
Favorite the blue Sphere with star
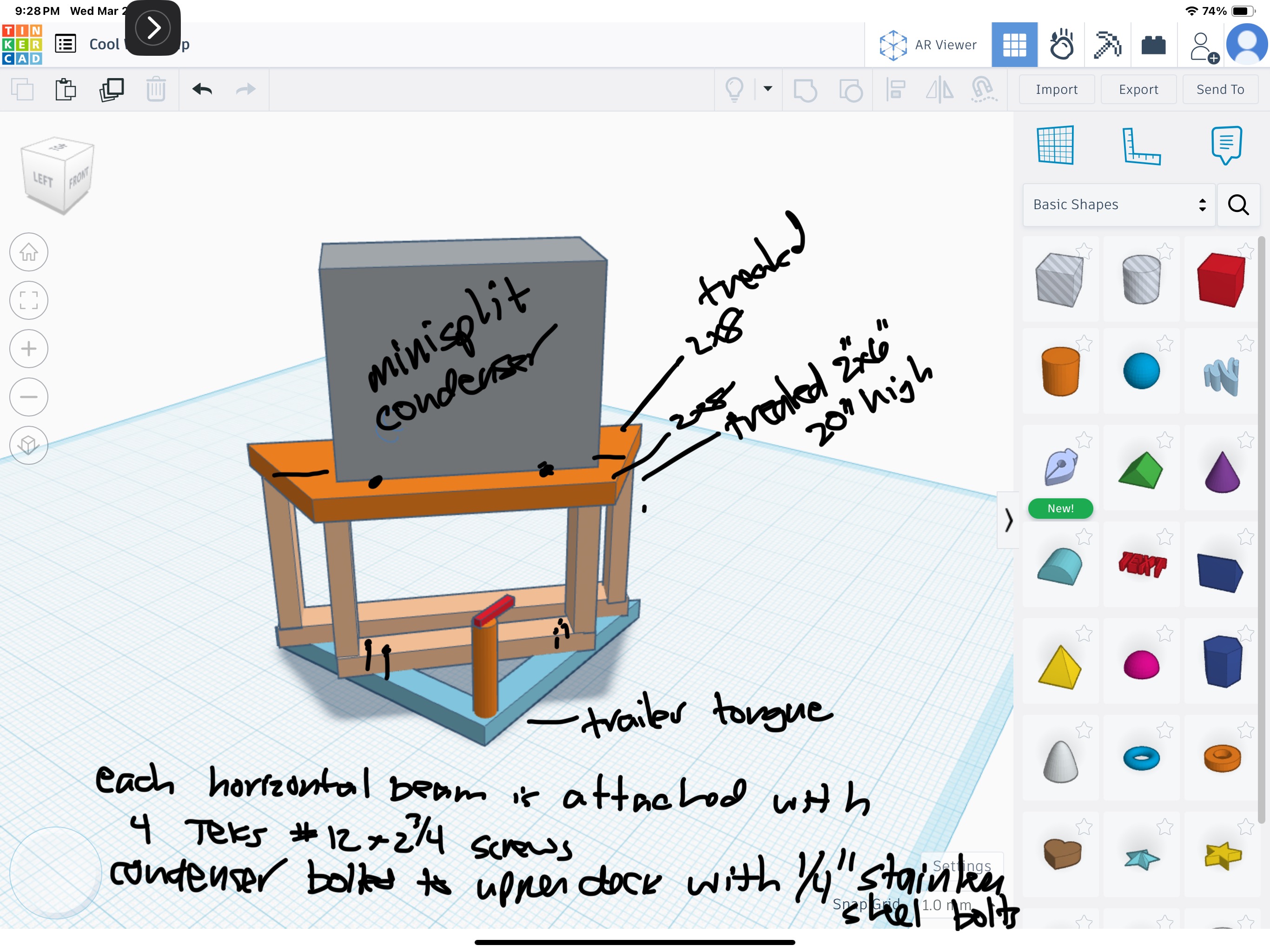1164,343
